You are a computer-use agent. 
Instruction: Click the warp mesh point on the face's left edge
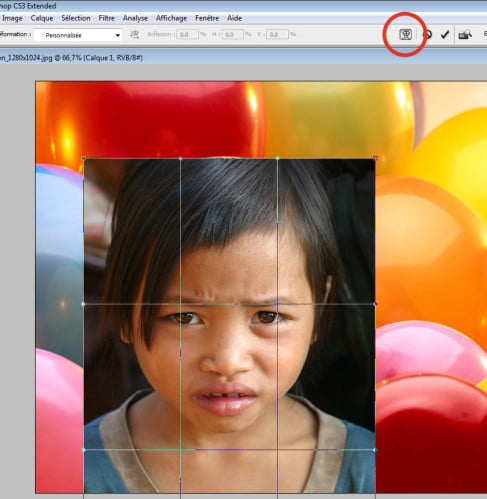pyautogui.click(x=83, y=304)
